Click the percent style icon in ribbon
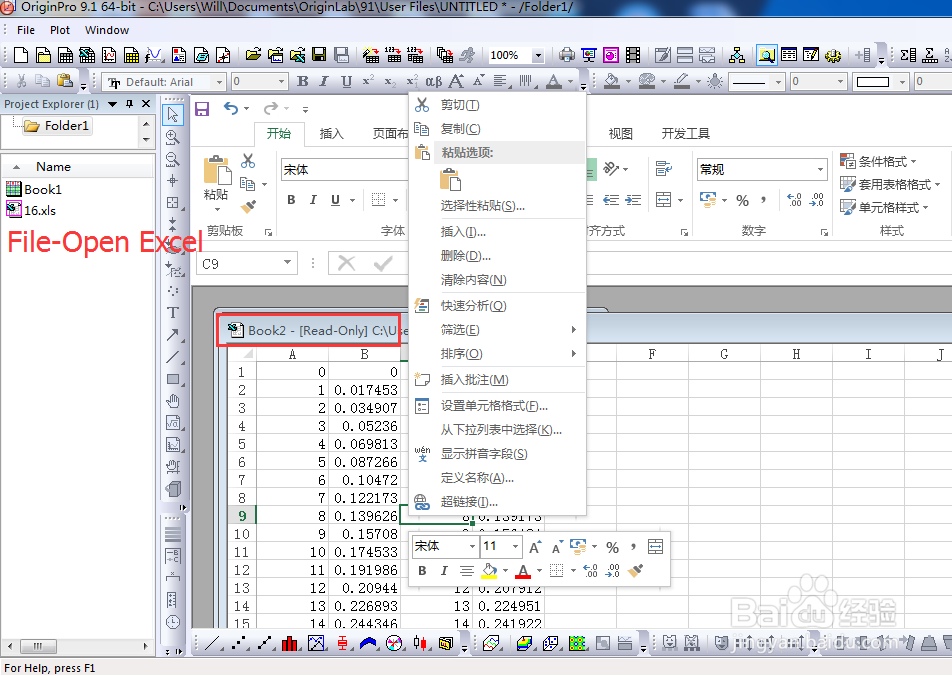Image resolution: width=952 pixels, height=676 pixels. point(743,200)
